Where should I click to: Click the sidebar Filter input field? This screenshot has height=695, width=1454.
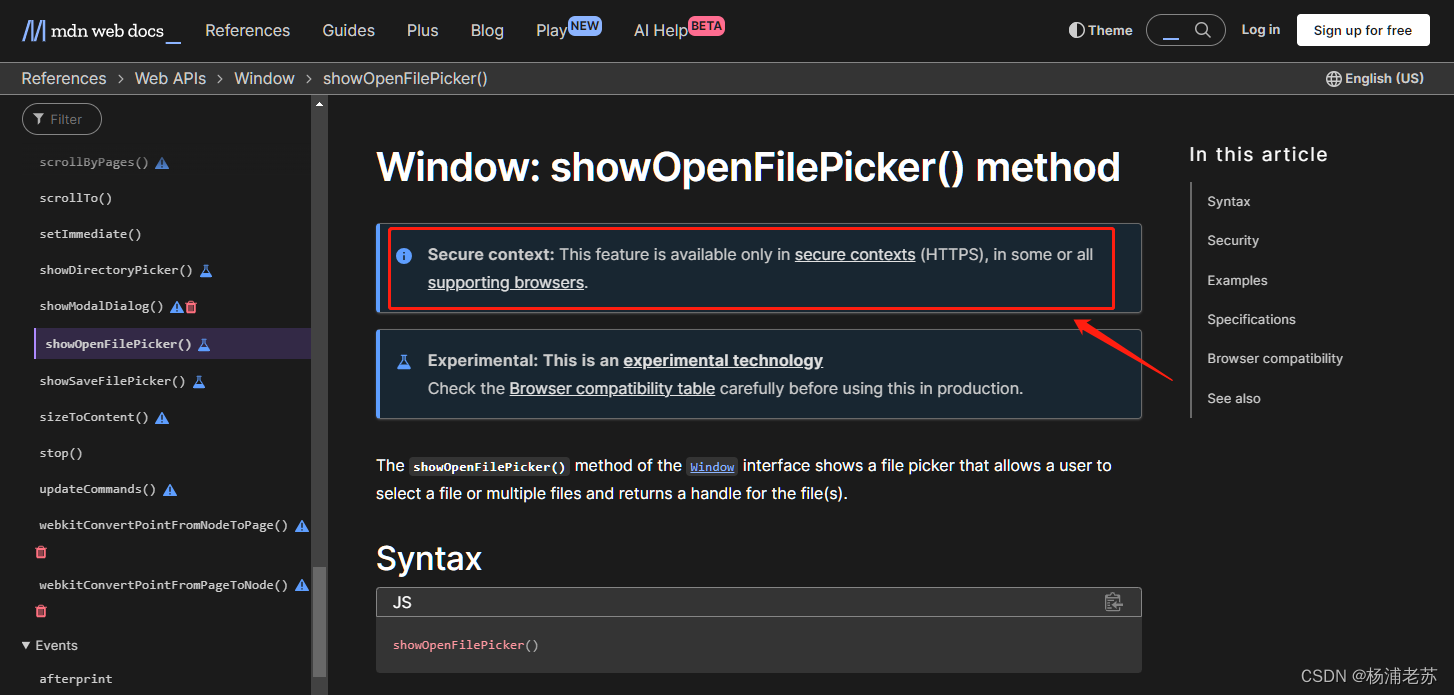pyautogui.click(x=62, y=119)
